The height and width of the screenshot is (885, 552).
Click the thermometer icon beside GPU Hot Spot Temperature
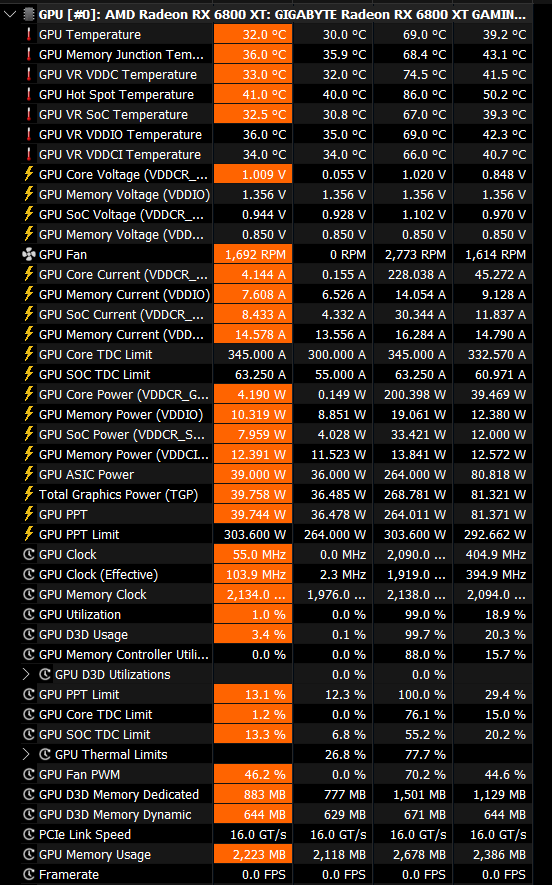(29, 94)
